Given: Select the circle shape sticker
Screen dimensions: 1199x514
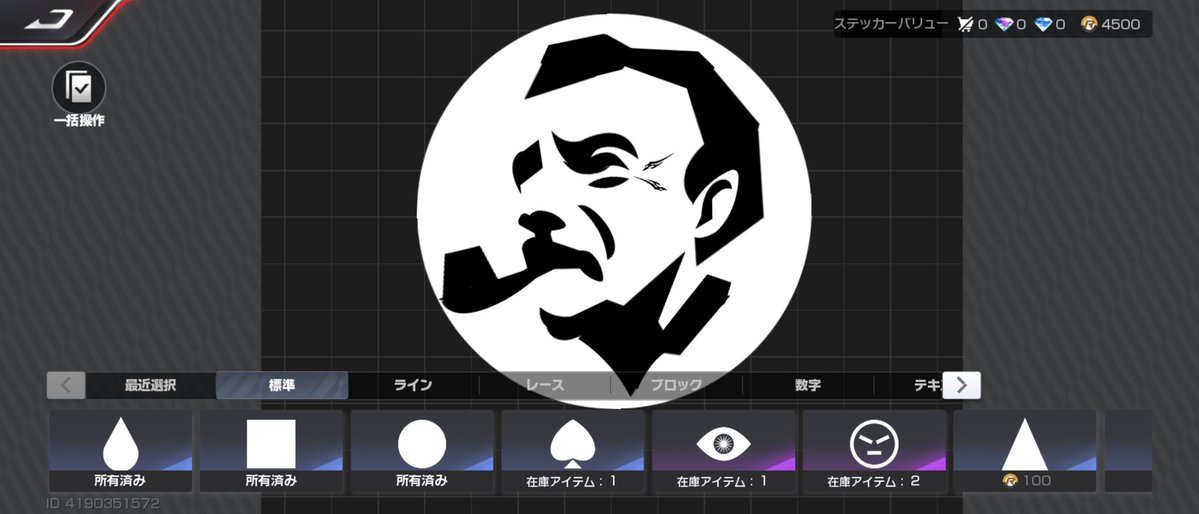Looking at the screenshot, I should click(x=421, y=451).
